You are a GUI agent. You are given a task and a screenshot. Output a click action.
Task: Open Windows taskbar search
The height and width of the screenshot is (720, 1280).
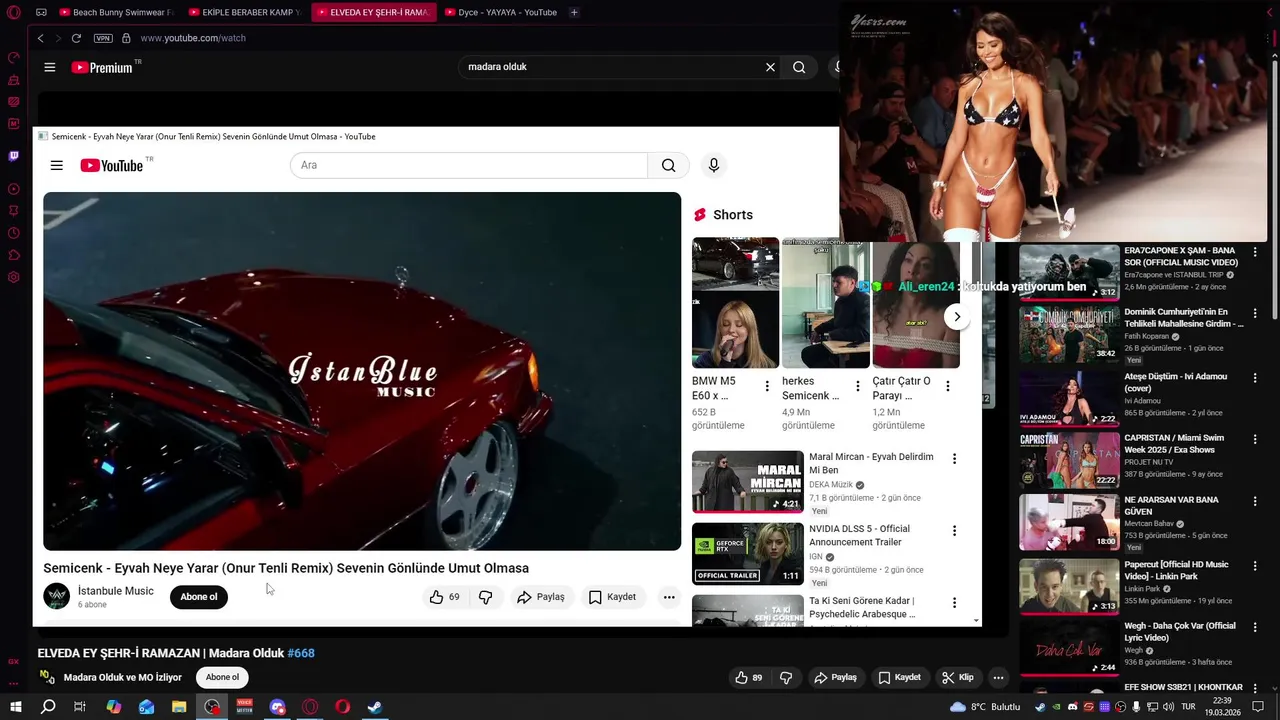(47, 707)
